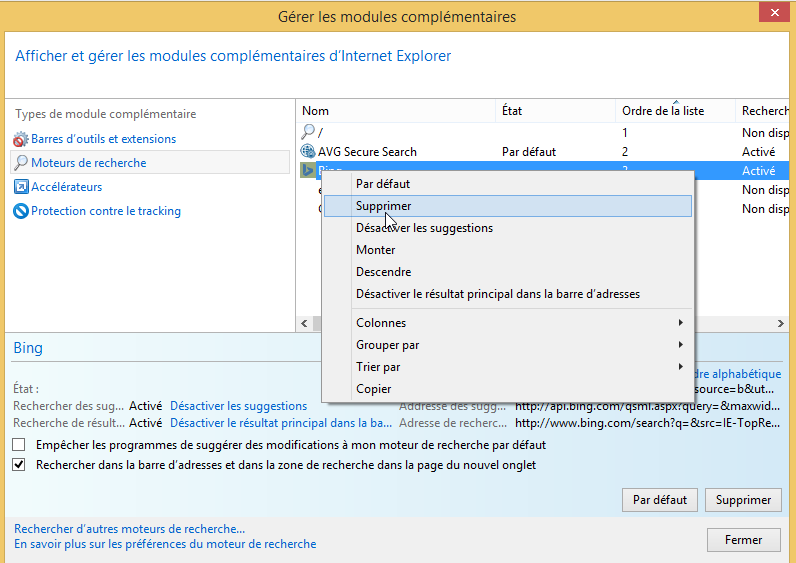Select the "/" search engine row

point(543,133)
